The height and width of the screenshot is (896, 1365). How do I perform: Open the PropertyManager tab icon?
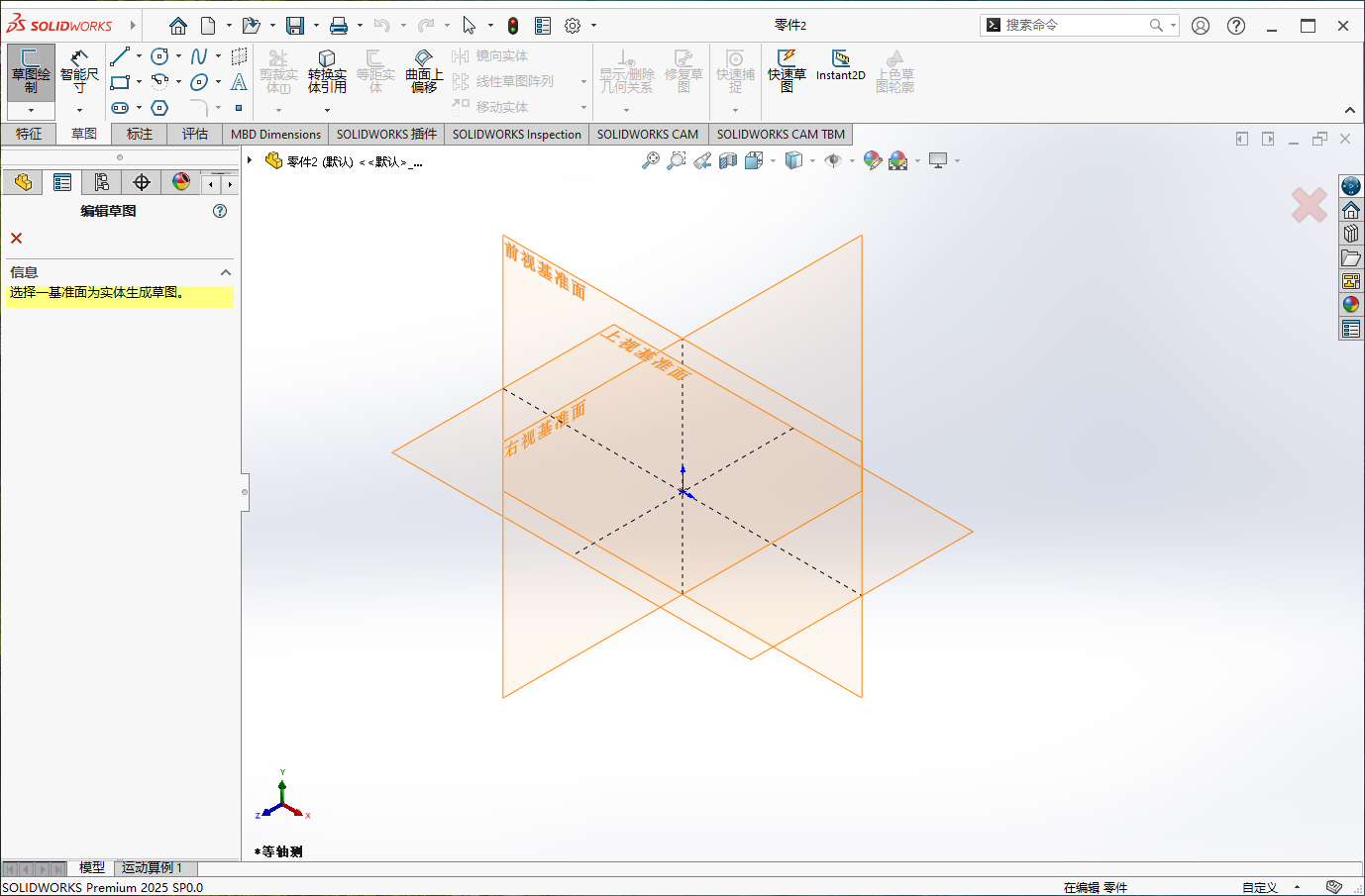tap(62, 182)
